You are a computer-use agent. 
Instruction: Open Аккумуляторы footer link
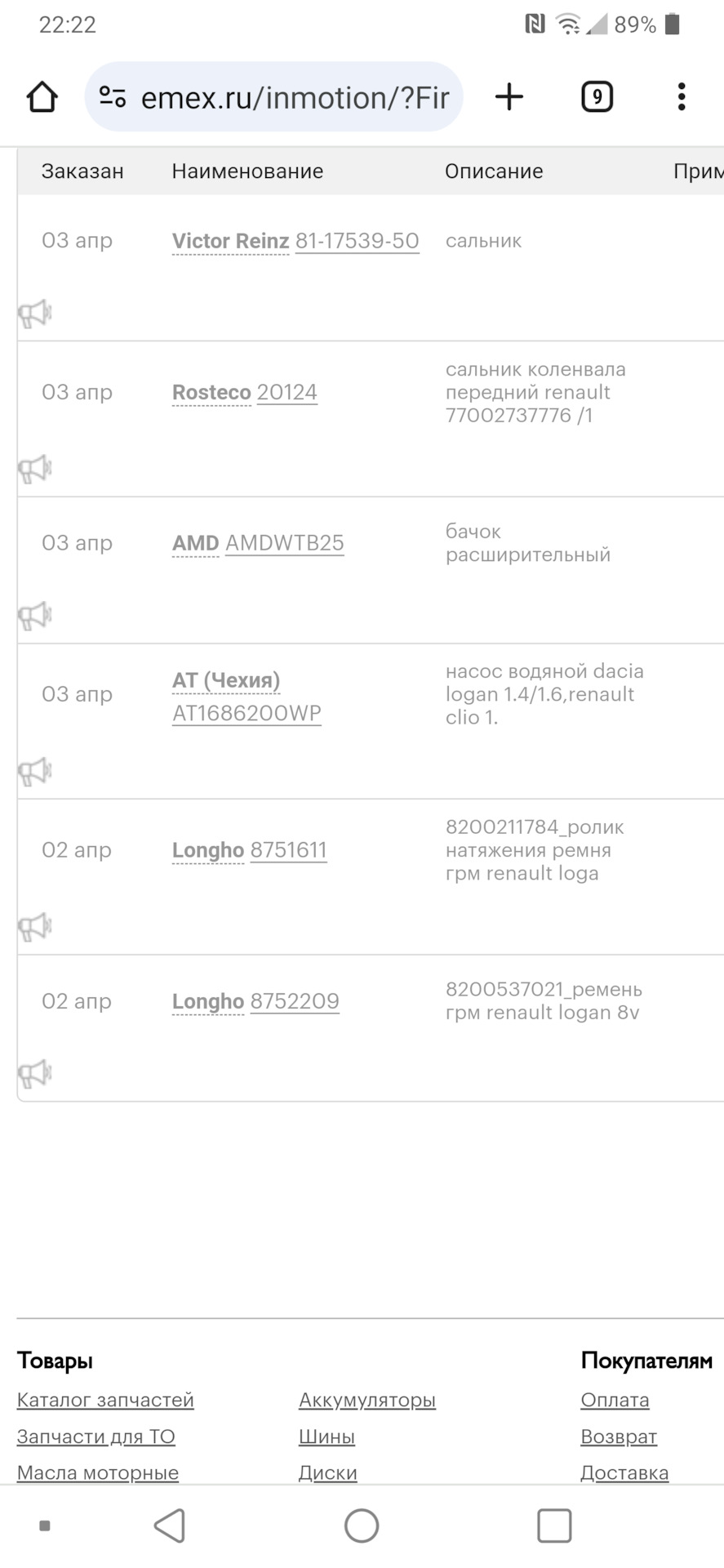coord(367,1400)
